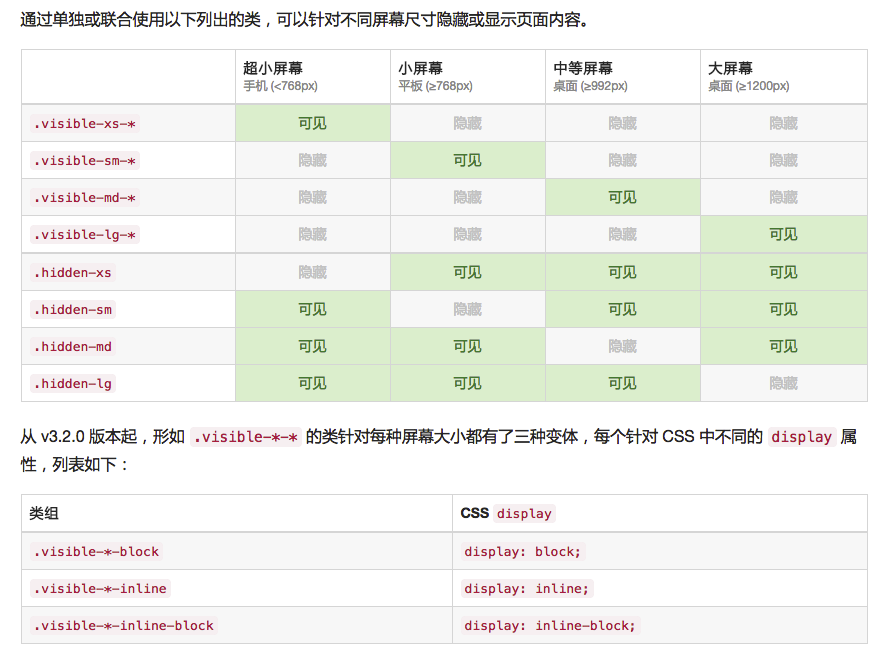Click the .visible-lg-* code label
The width and height of the screenshot is (887, 659).
(x=85, y=234)
